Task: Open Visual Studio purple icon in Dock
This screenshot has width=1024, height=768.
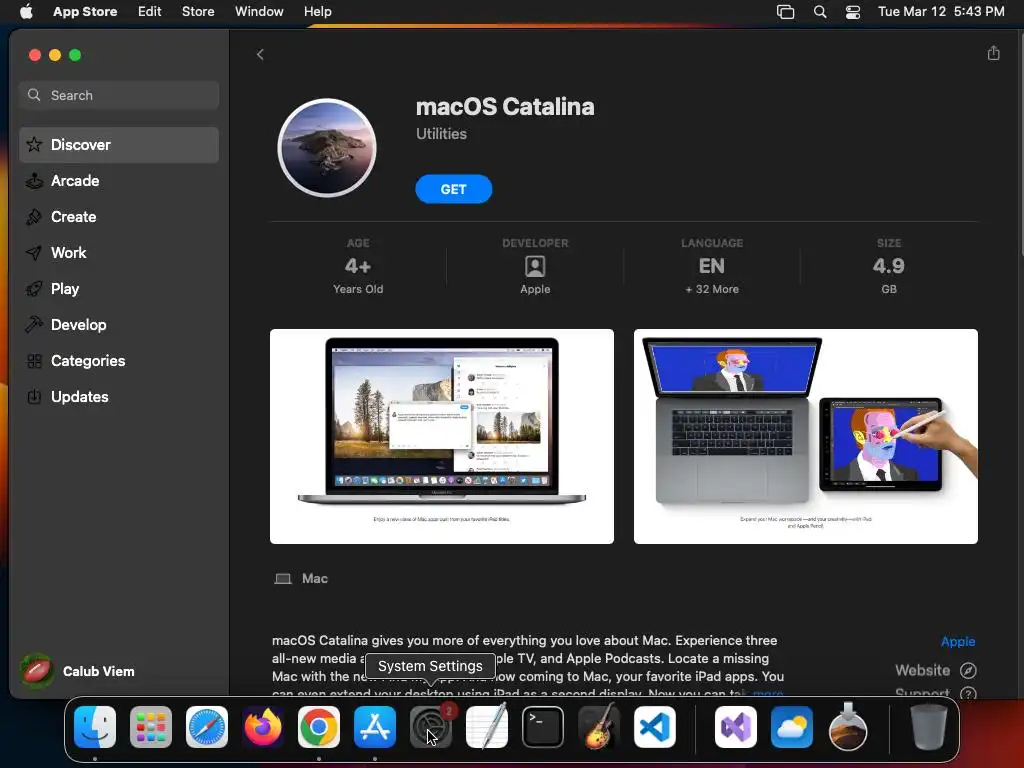Action: tap(736, 727)
